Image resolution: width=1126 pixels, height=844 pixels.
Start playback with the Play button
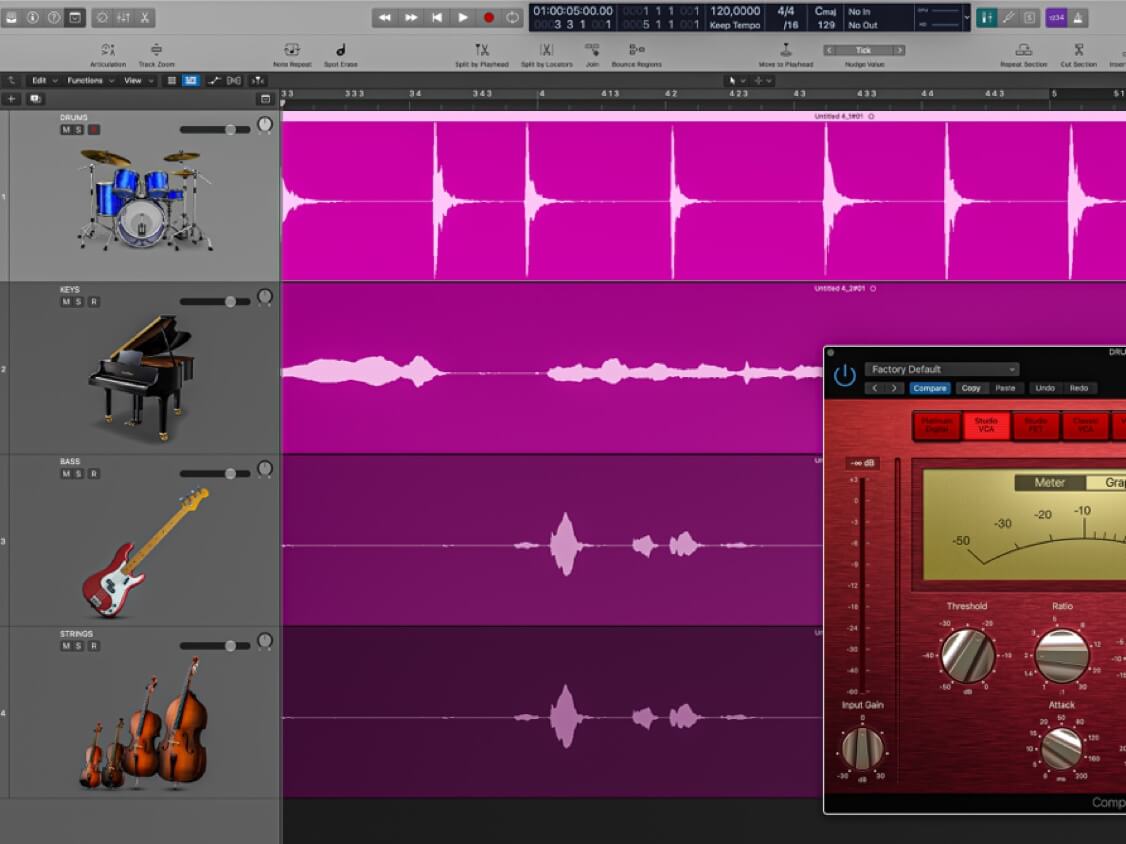[462, 17]
